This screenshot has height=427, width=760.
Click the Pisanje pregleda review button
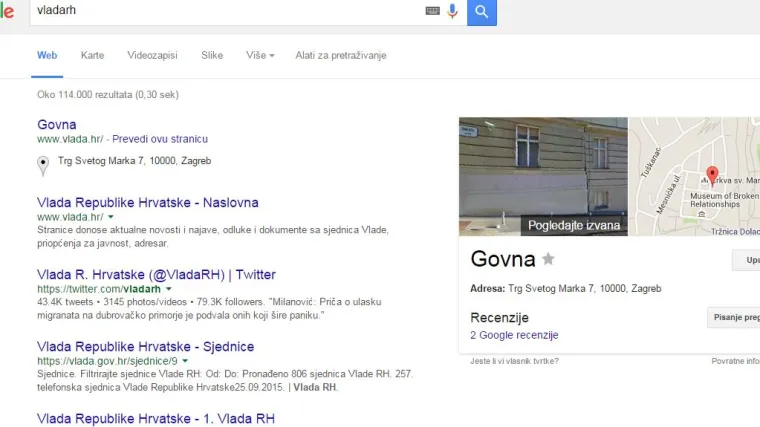(734, 317)
